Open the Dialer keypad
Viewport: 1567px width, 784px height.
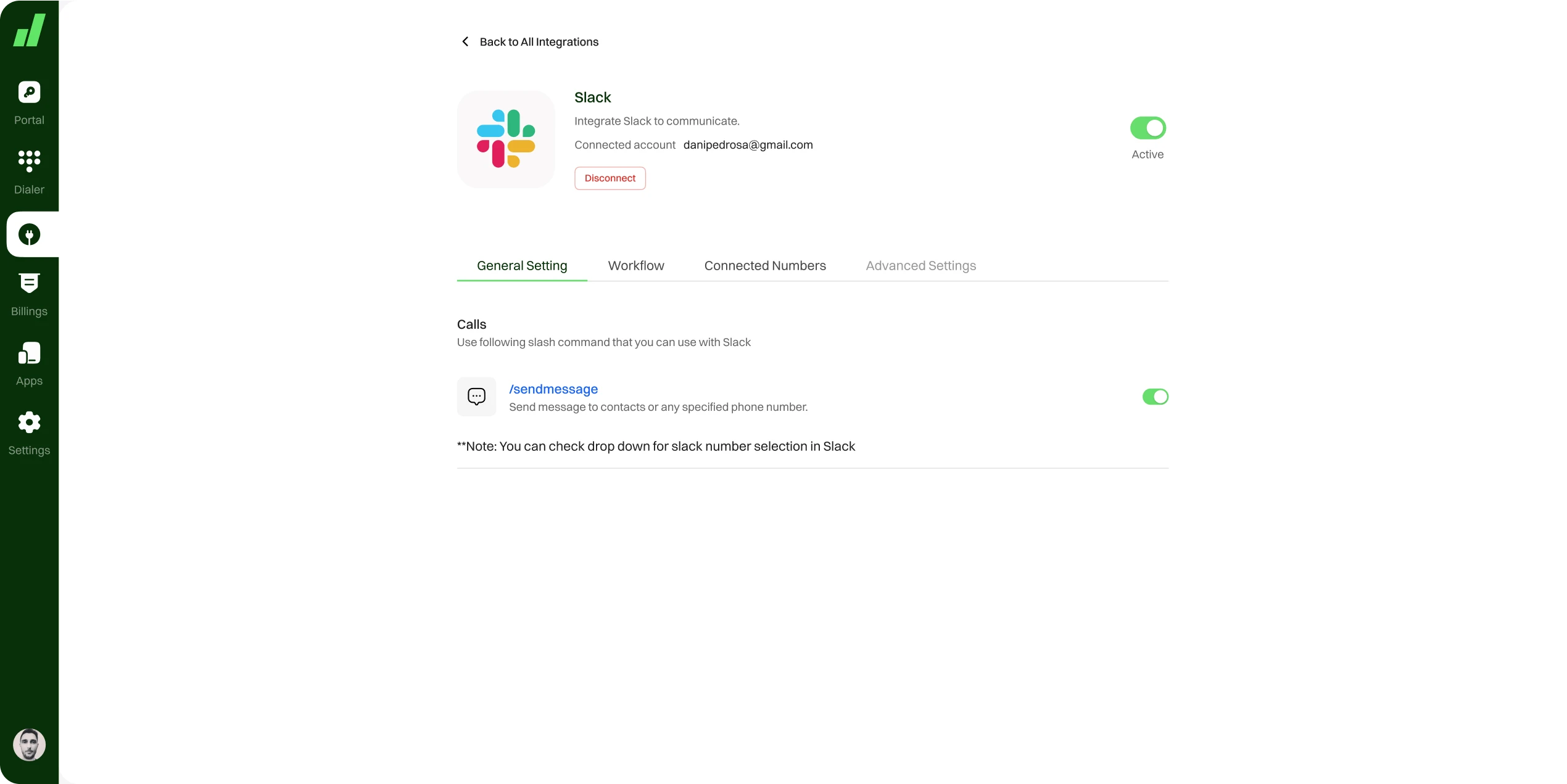pyautogui.click(x=29, y=172)
